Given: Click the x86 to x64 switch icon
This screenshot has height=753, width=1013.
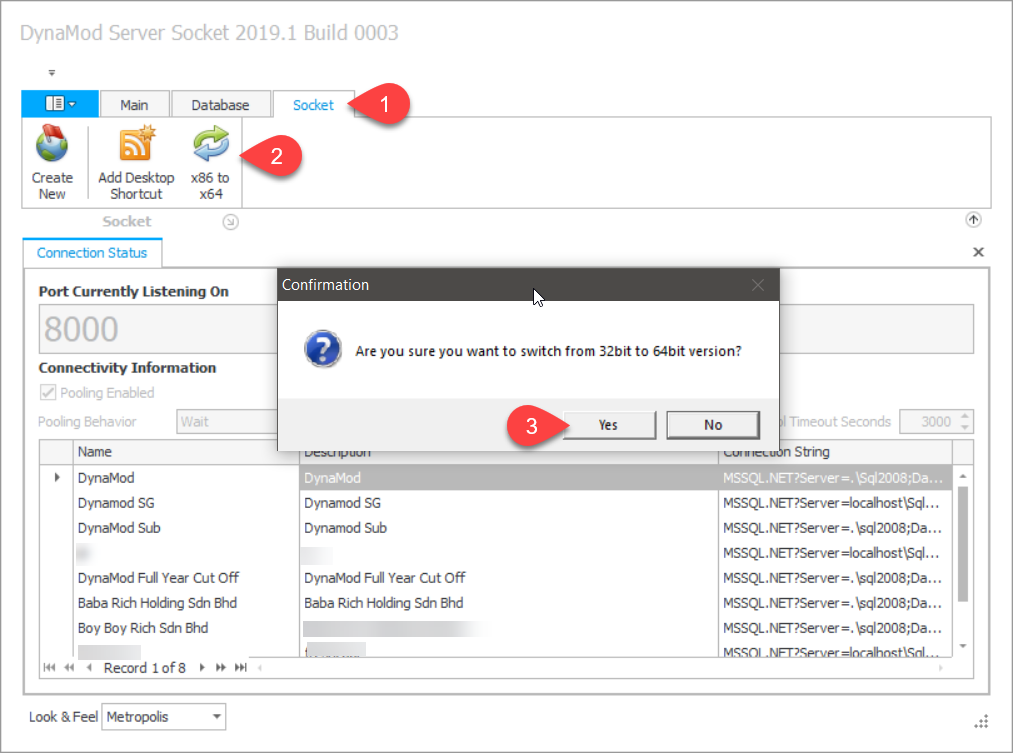Looking at the screenshot, I should 211,143.
